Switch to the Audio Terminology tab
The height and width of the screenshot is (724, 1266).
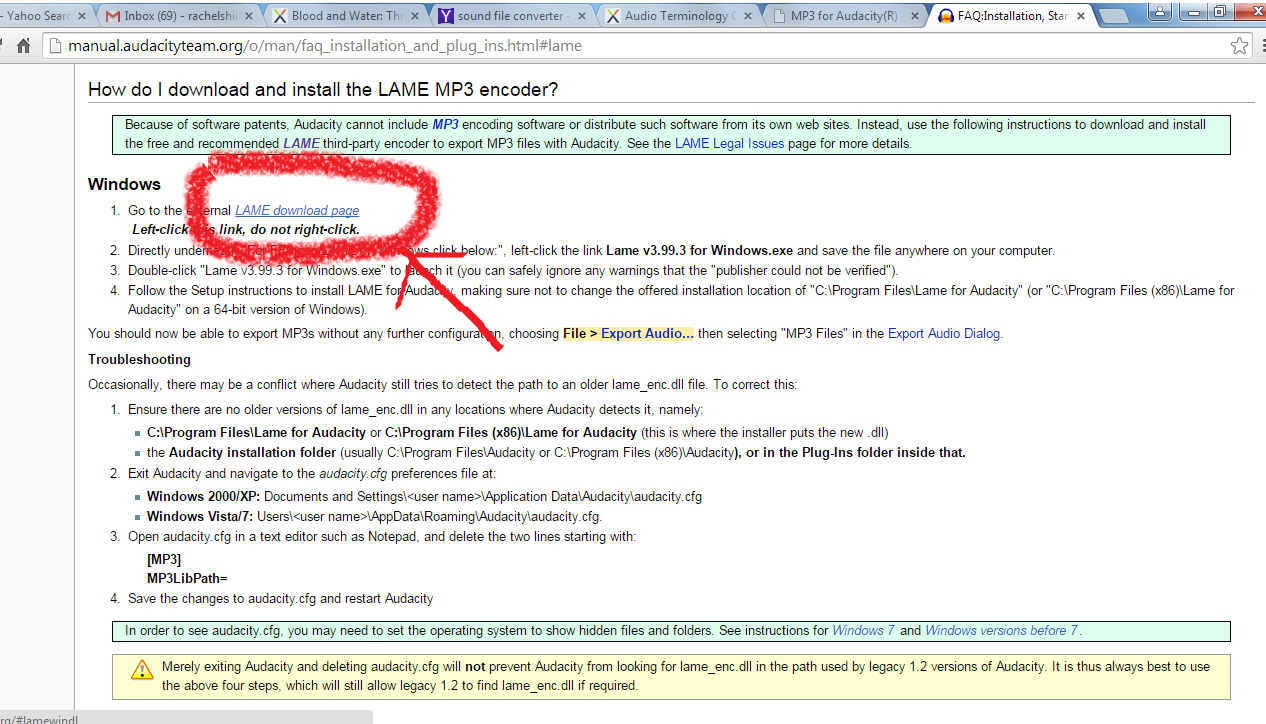click(x=680, y=16)
